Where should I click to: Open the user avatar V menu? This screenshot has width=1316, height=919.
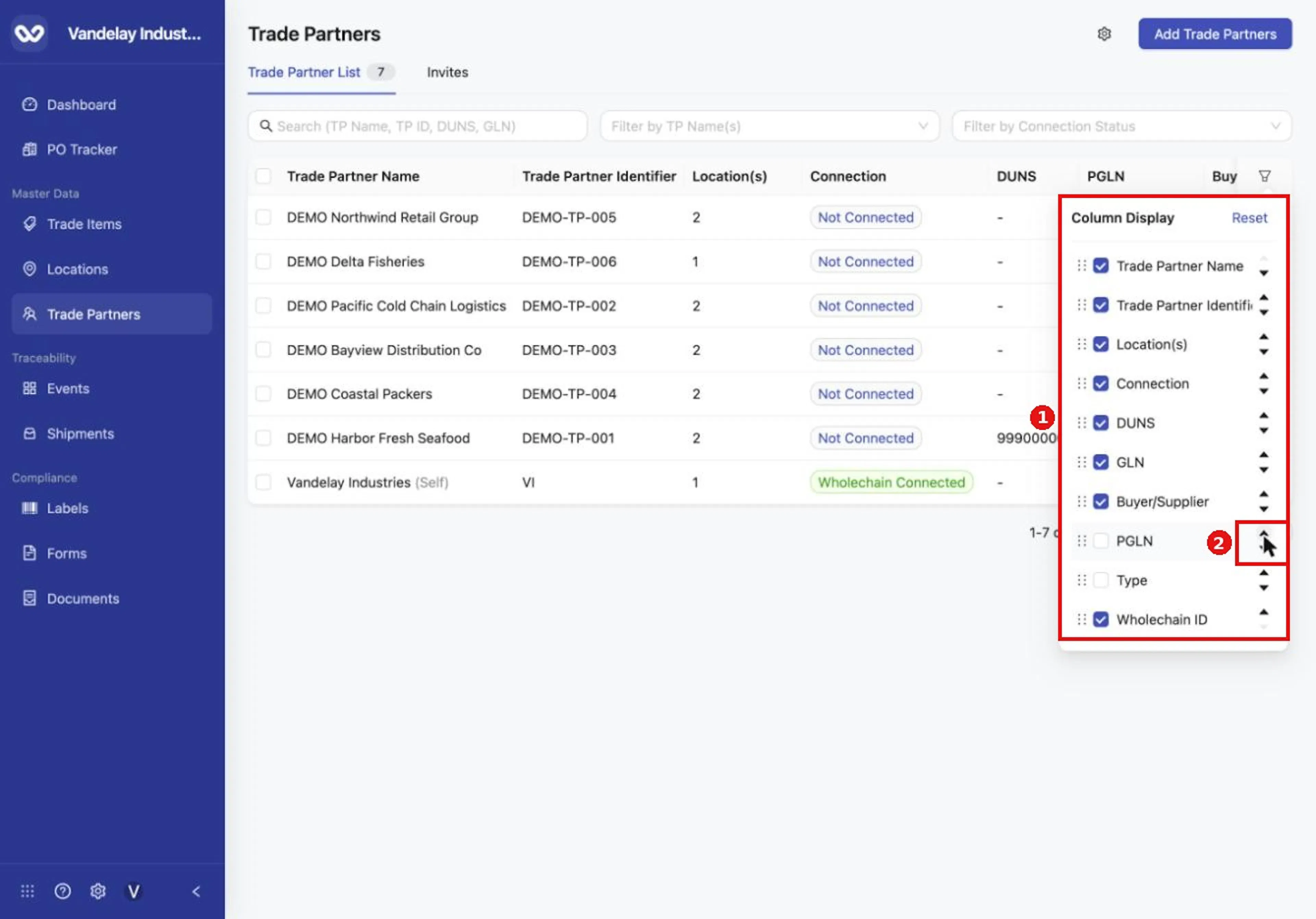coord(134,891)
